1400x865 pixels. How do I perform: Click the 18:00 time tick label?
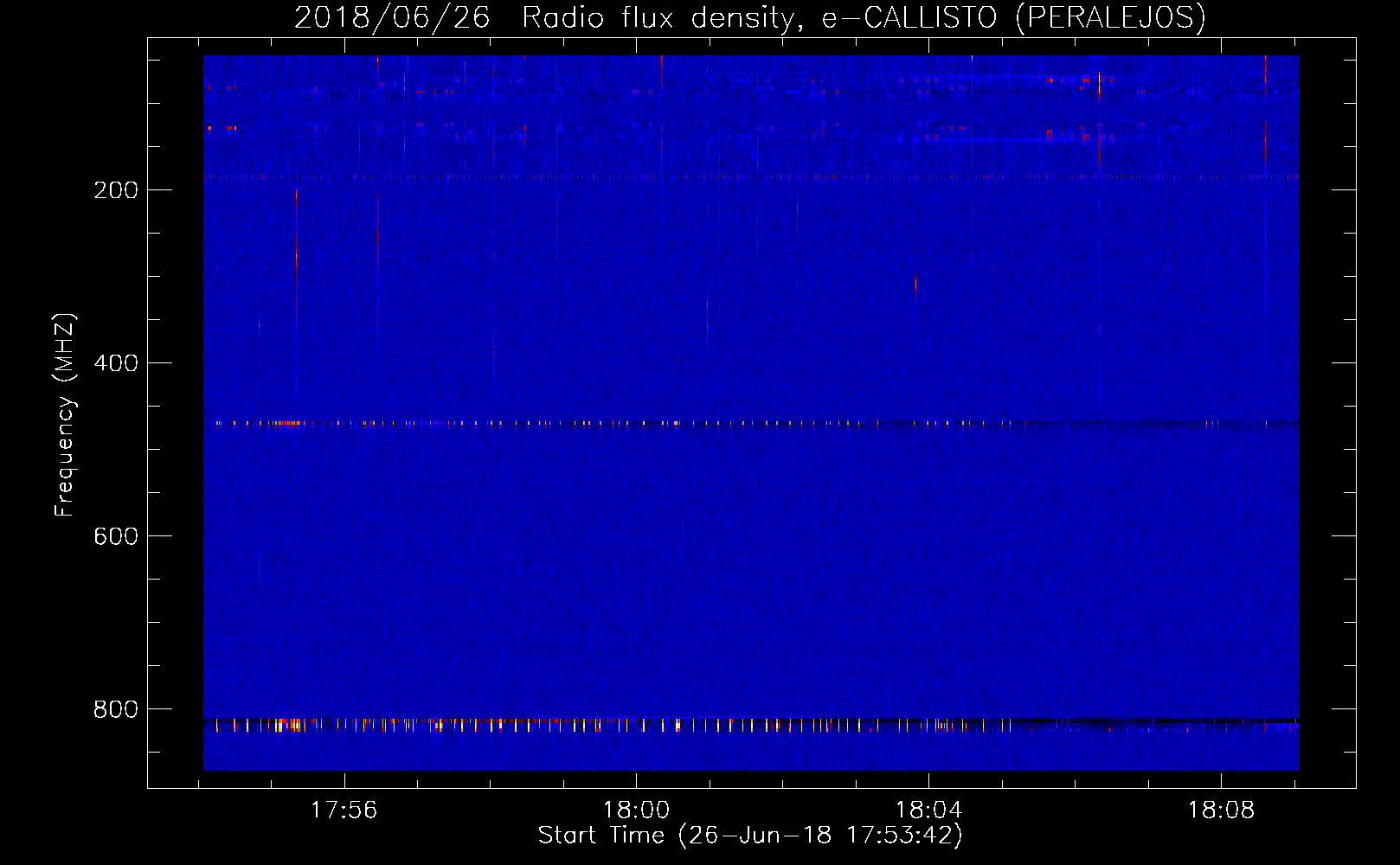[637, 811]
